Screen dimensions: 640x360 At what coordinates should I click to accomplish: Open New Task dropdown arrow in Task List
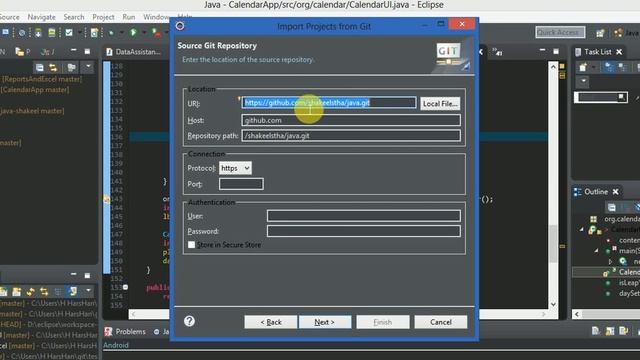coord(594,67)
